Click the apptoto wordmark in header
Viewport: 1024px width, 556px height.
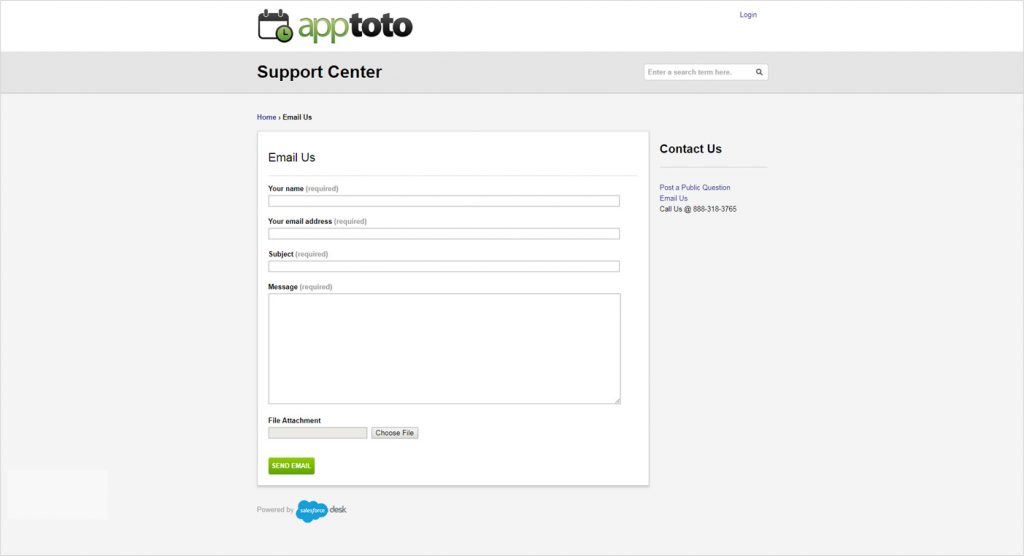click(x=355, y=27)
